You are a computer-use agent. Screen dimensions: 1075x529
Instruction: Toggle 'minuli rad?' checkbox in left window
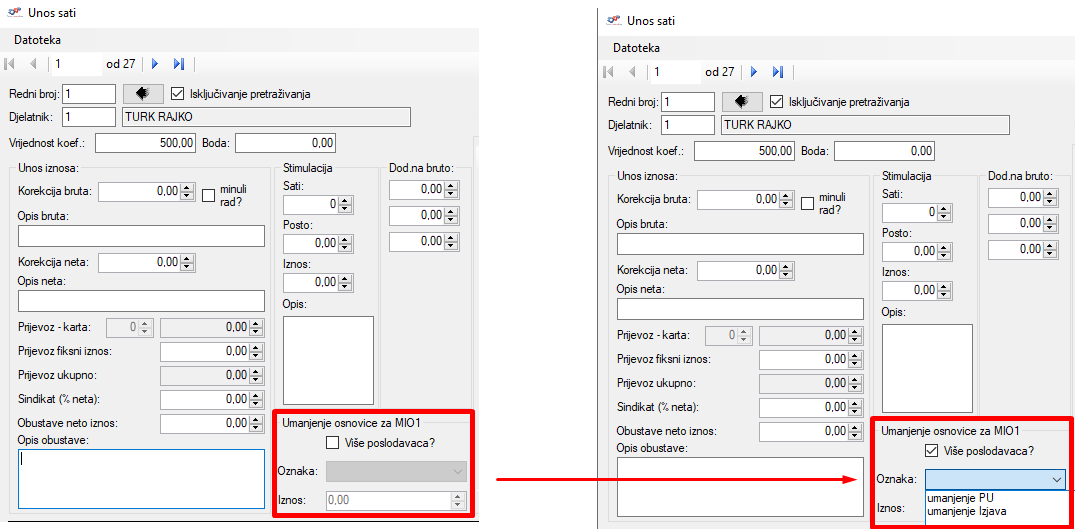(x=209, y=195)
